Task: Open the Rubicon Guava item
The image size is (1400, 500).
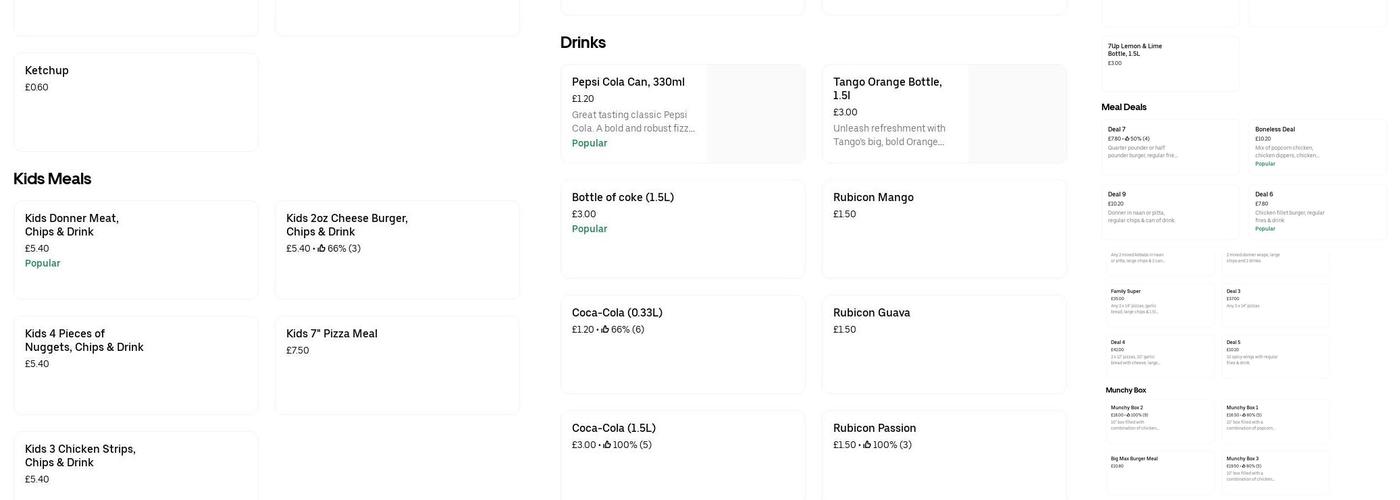Action: click(944, 343)
